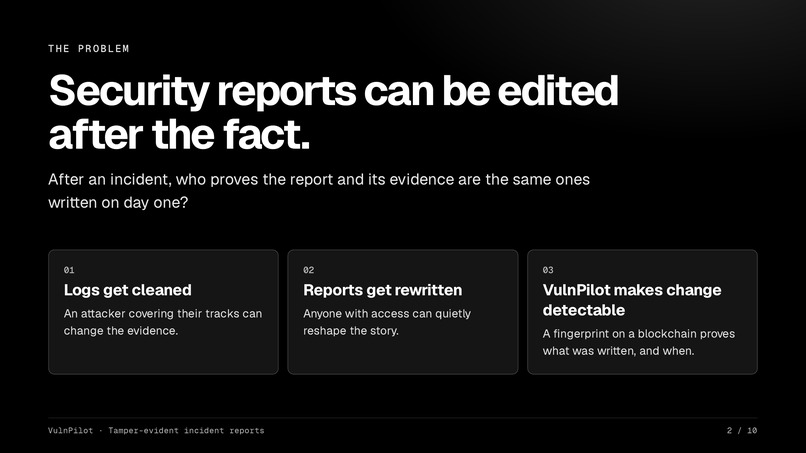Image resolution: width=806 pixels, height=453 pixels.
Task: Click the text 'A fingerprint on a blockchain proves'
Action: click(x=639, y=334)
